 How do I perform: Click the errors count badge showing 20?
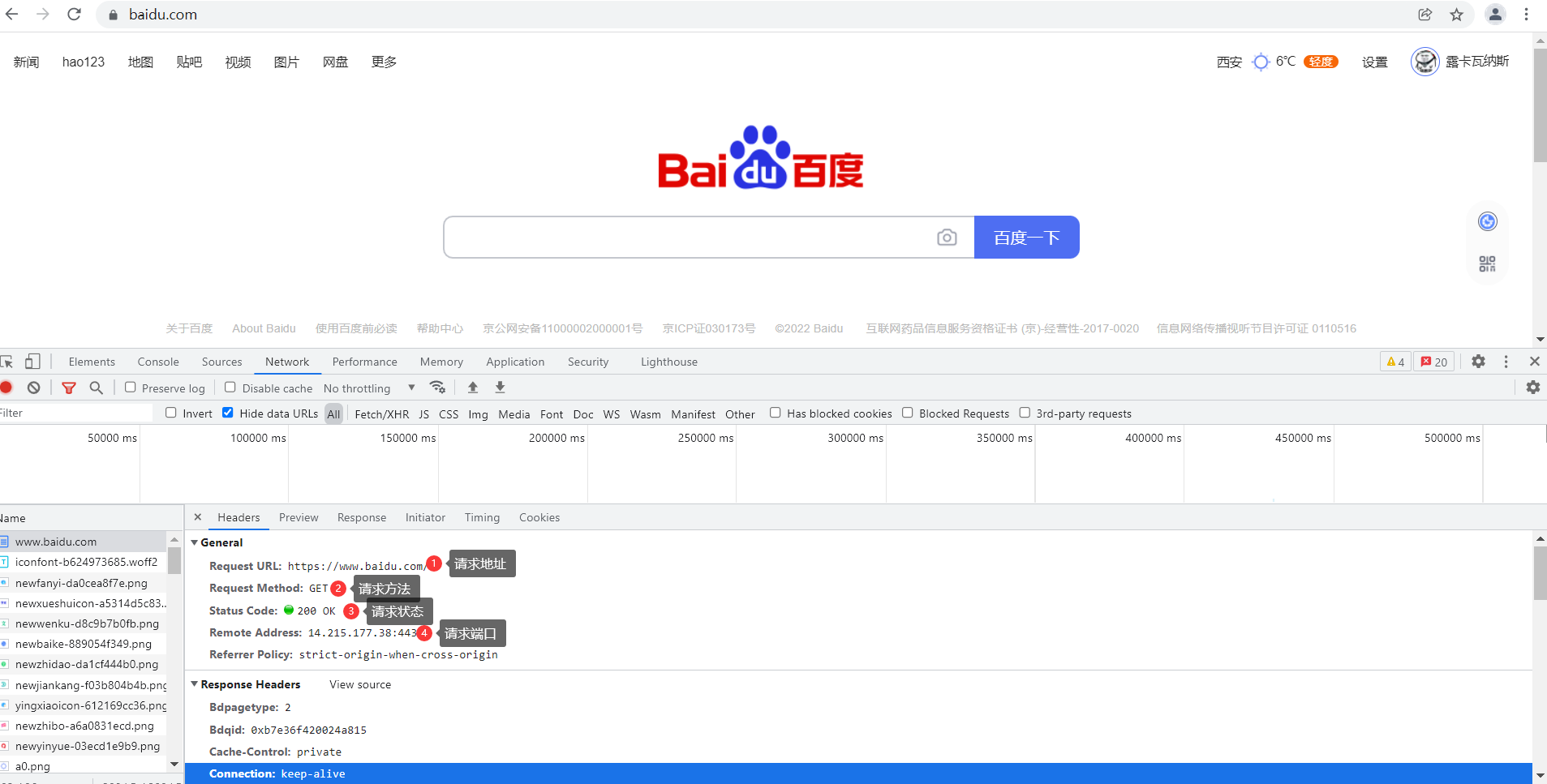[1434, 362]
